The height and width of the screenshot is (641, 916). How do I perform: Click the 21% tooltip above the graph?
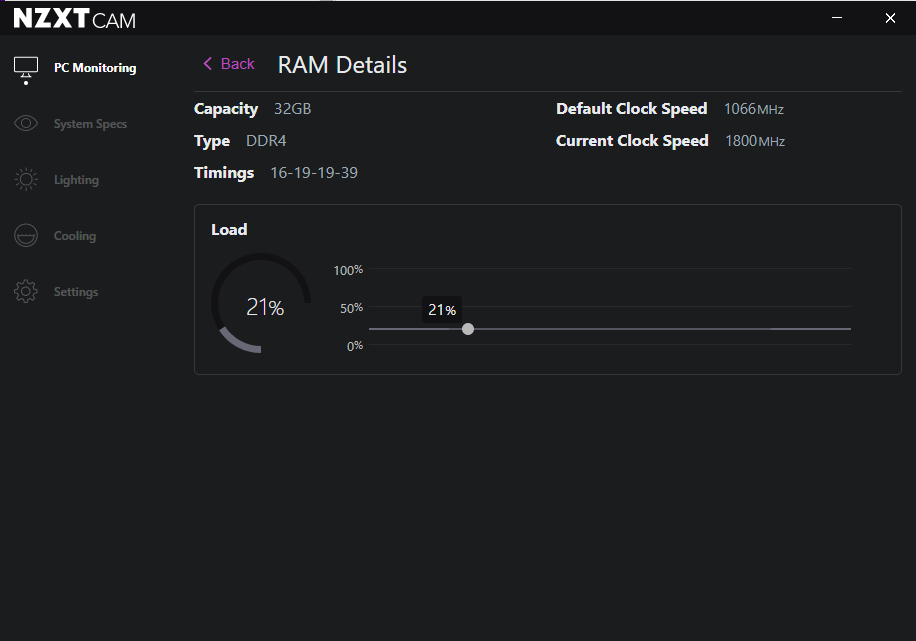pos(442,310)
